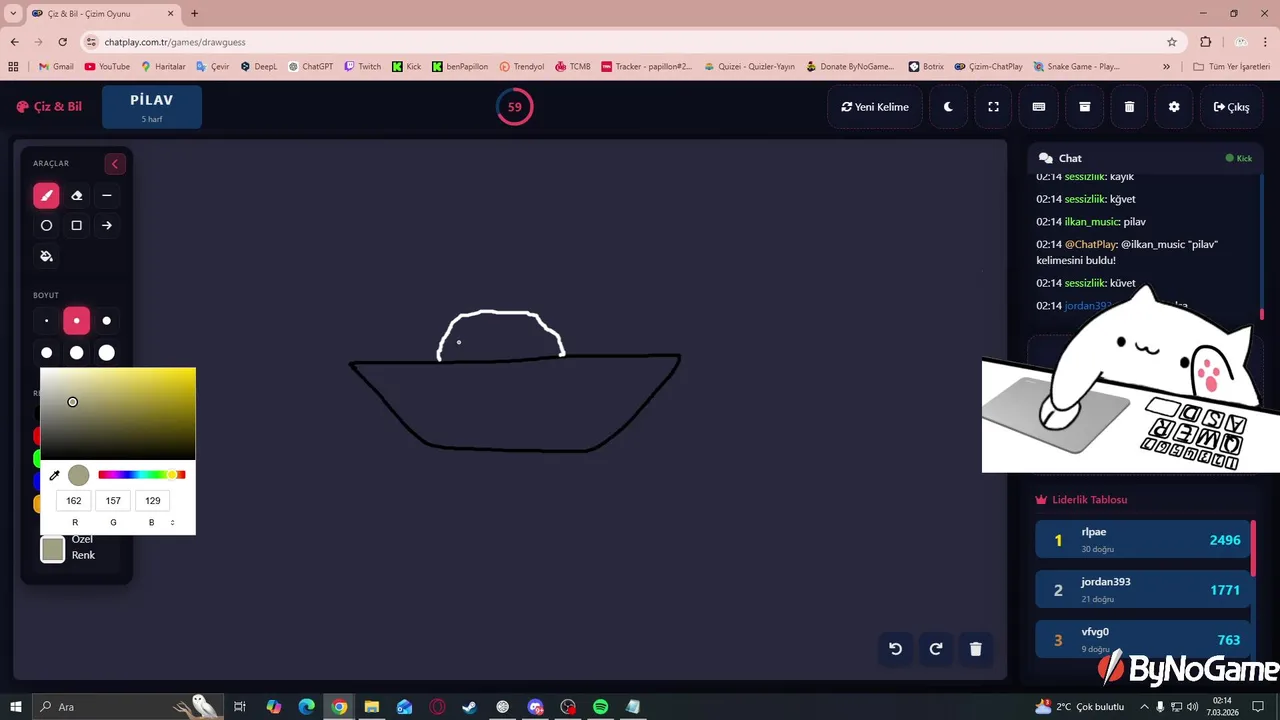Pick the eyedropper in color picker
The height and width of the screenshot is (720, 1280).
55,475
